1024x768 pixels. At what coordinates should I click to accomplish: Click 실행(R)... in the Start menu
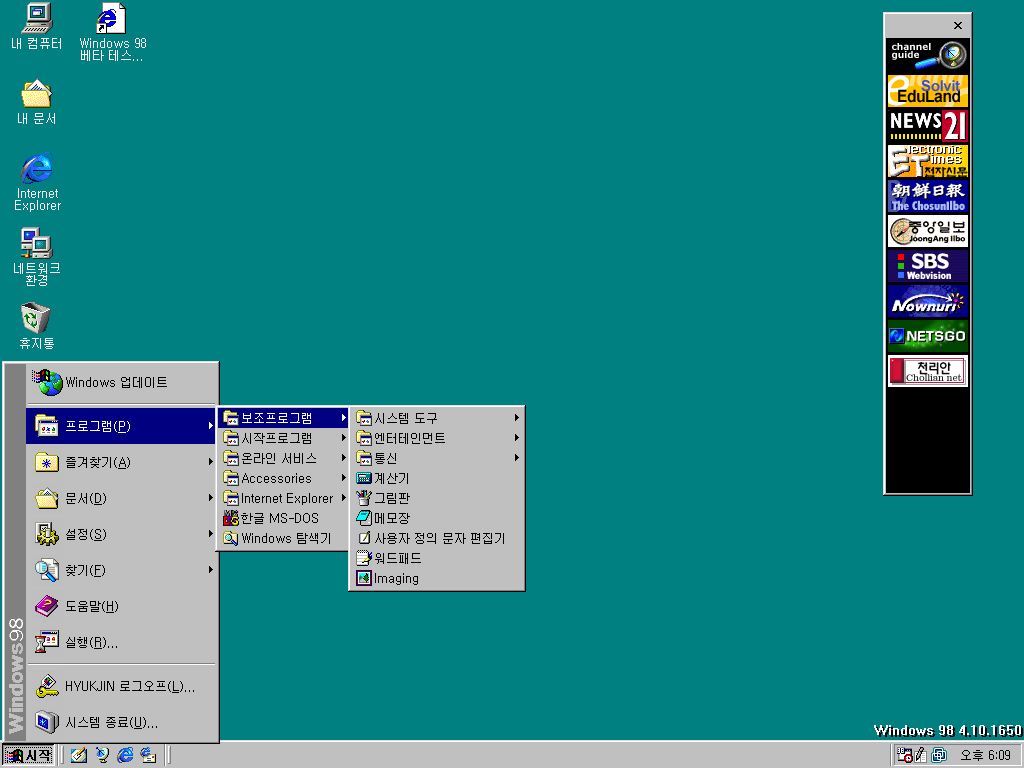[121, 643]
